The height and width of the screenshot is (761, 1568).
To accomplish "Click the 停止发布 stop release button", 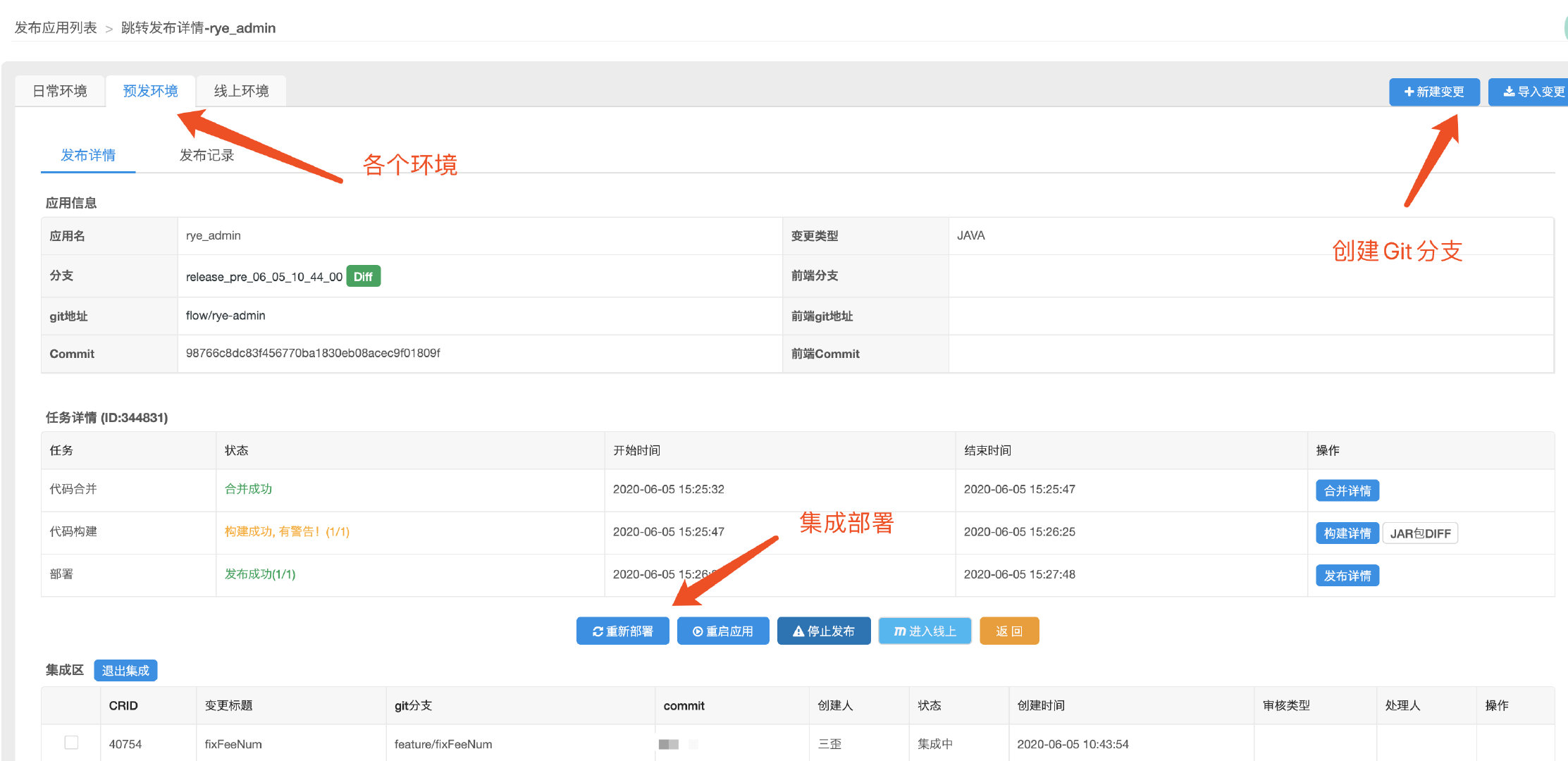I will click(x=823, y=631).
